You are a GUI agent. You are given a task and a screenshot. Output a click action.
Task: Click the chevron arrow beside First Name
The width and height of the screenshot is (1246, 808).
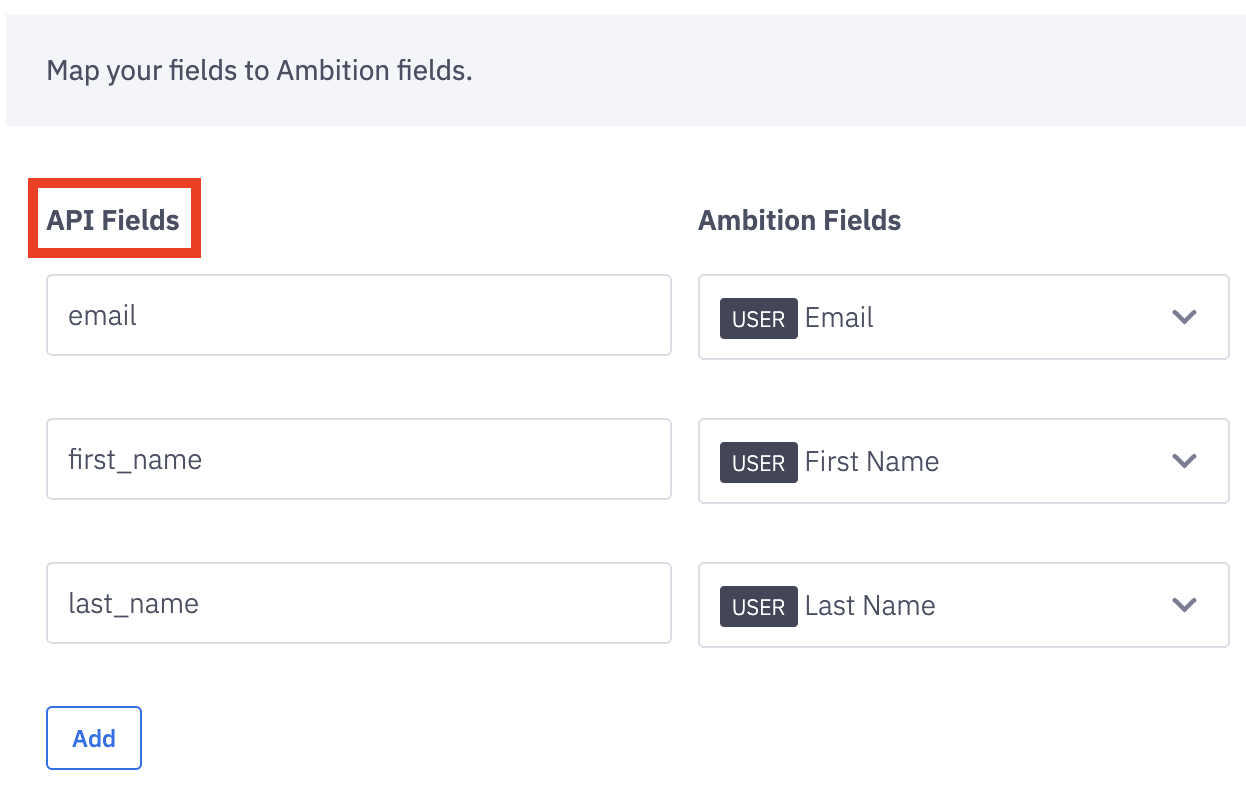tap(1184, 461)
